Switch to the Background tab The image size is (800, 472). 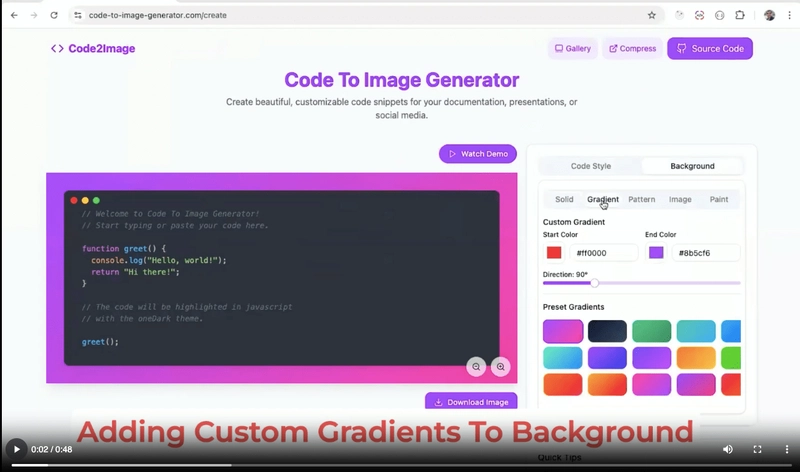pos(692,166)
